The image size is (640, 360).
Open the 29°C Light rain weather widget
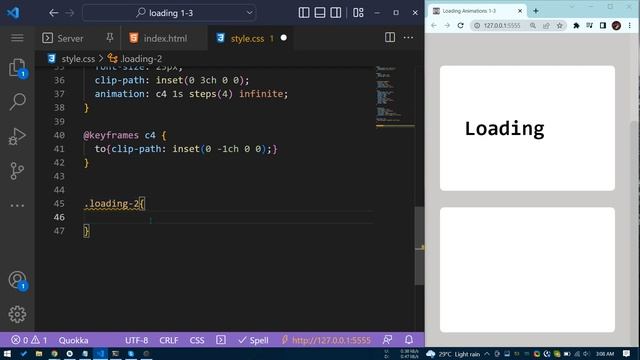453,354
